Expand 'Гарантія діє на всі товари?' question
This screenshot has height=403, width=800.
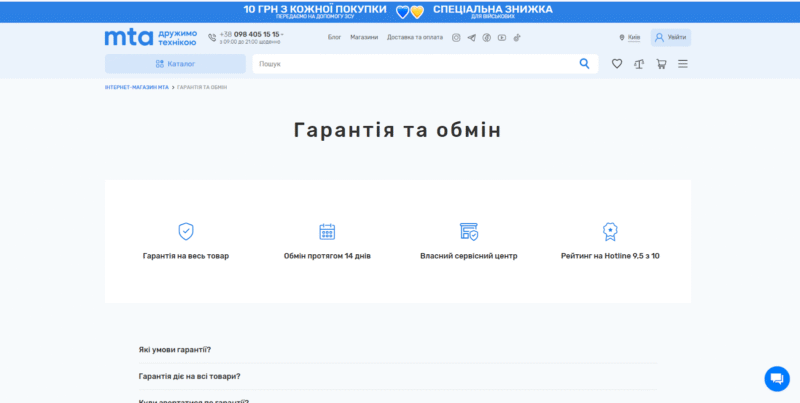pos(397,376)
